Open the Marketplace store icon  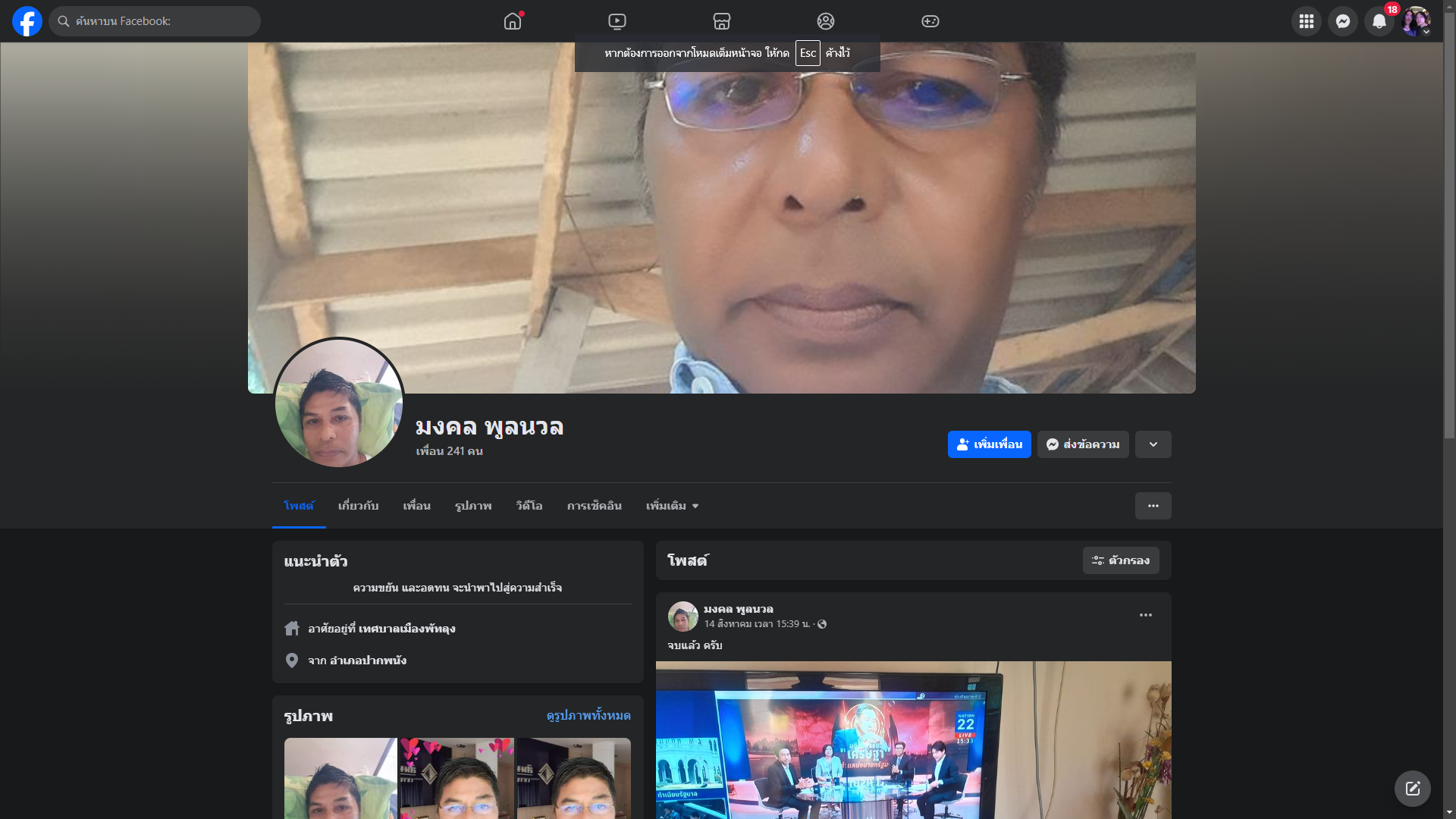click(721, 21)
